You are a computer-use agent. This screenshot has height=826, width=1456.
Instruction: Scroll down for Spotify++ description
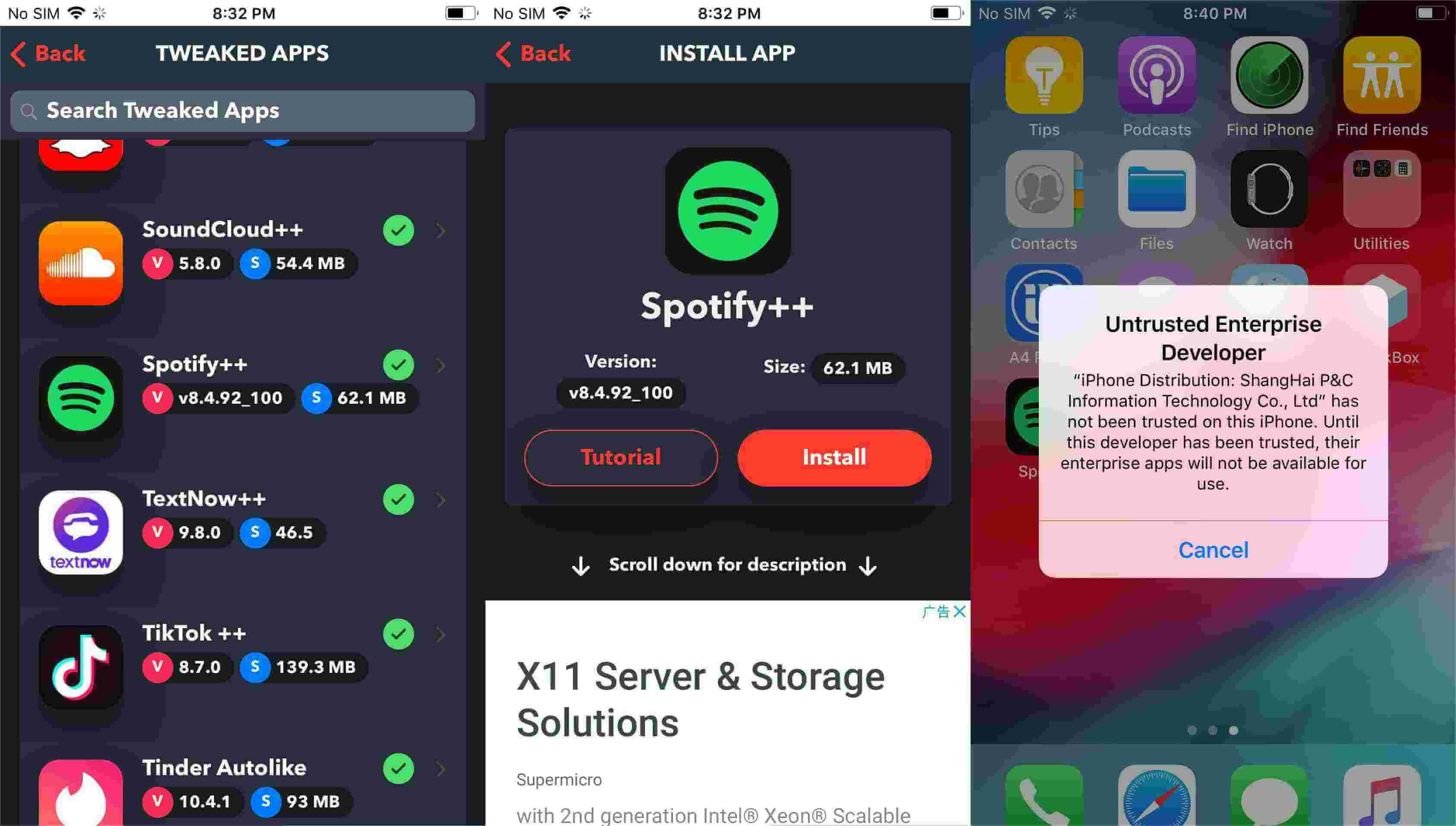pyautogui.click(x=726, y=564)
